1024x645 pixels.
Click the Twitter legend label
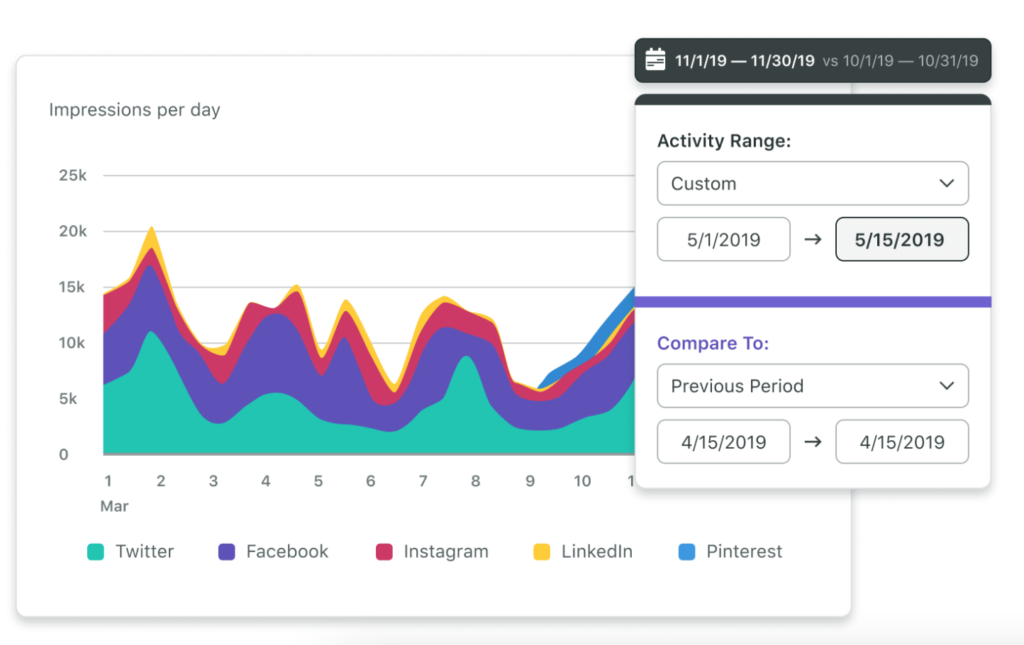pyautogui.click(x=144, y=552)
